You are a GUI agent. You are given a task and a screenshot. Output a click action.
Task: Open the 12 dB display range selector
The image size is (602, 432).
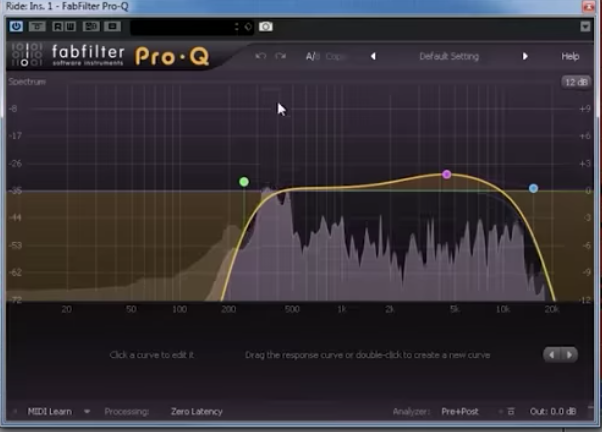coord(576,82)
